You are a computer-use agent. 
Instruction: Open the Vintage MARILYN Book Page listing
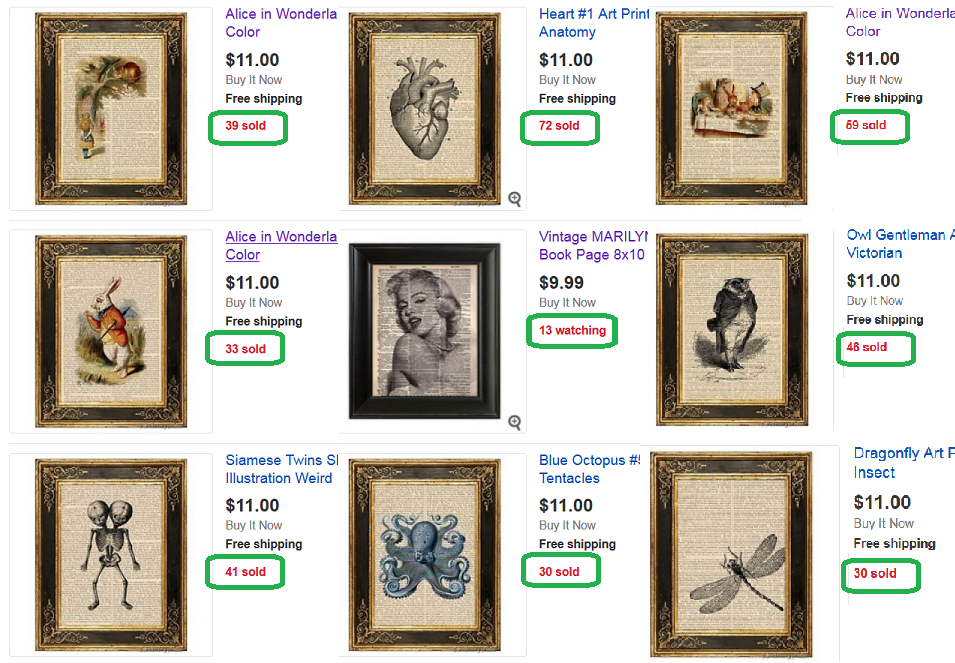pos(593,245)
